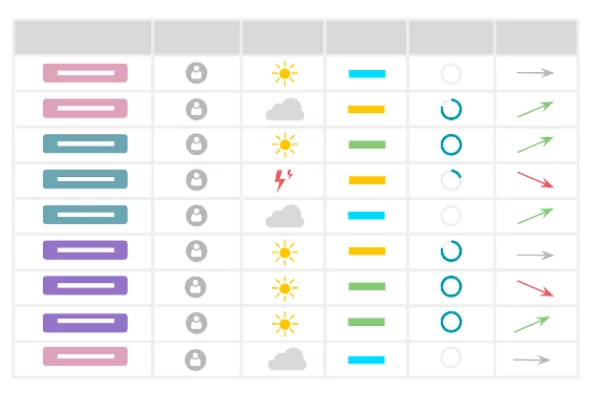The image size is (594, 396).
Task: Click the green upward arrow beside the gray cloud in teal row
Action: click(x=535, y=216)
